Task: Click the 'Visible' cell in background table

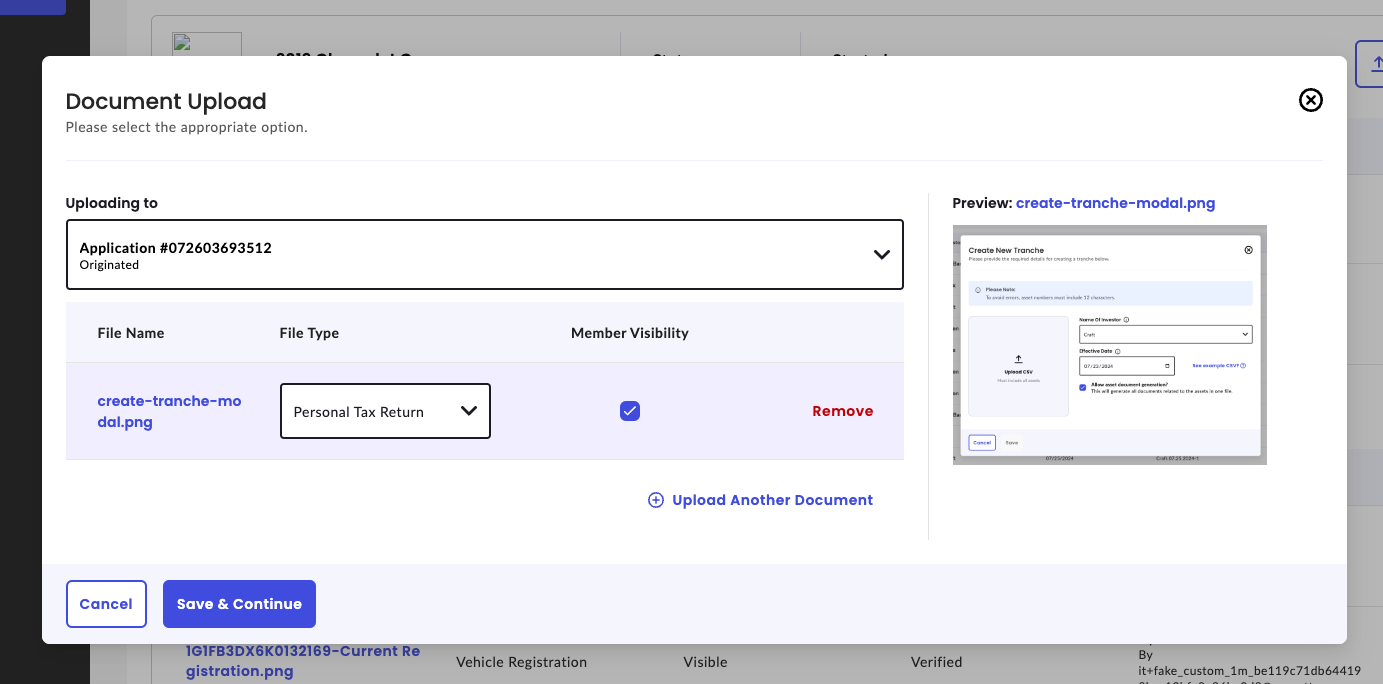Action: pyautogui.click(x=705, y=662)
